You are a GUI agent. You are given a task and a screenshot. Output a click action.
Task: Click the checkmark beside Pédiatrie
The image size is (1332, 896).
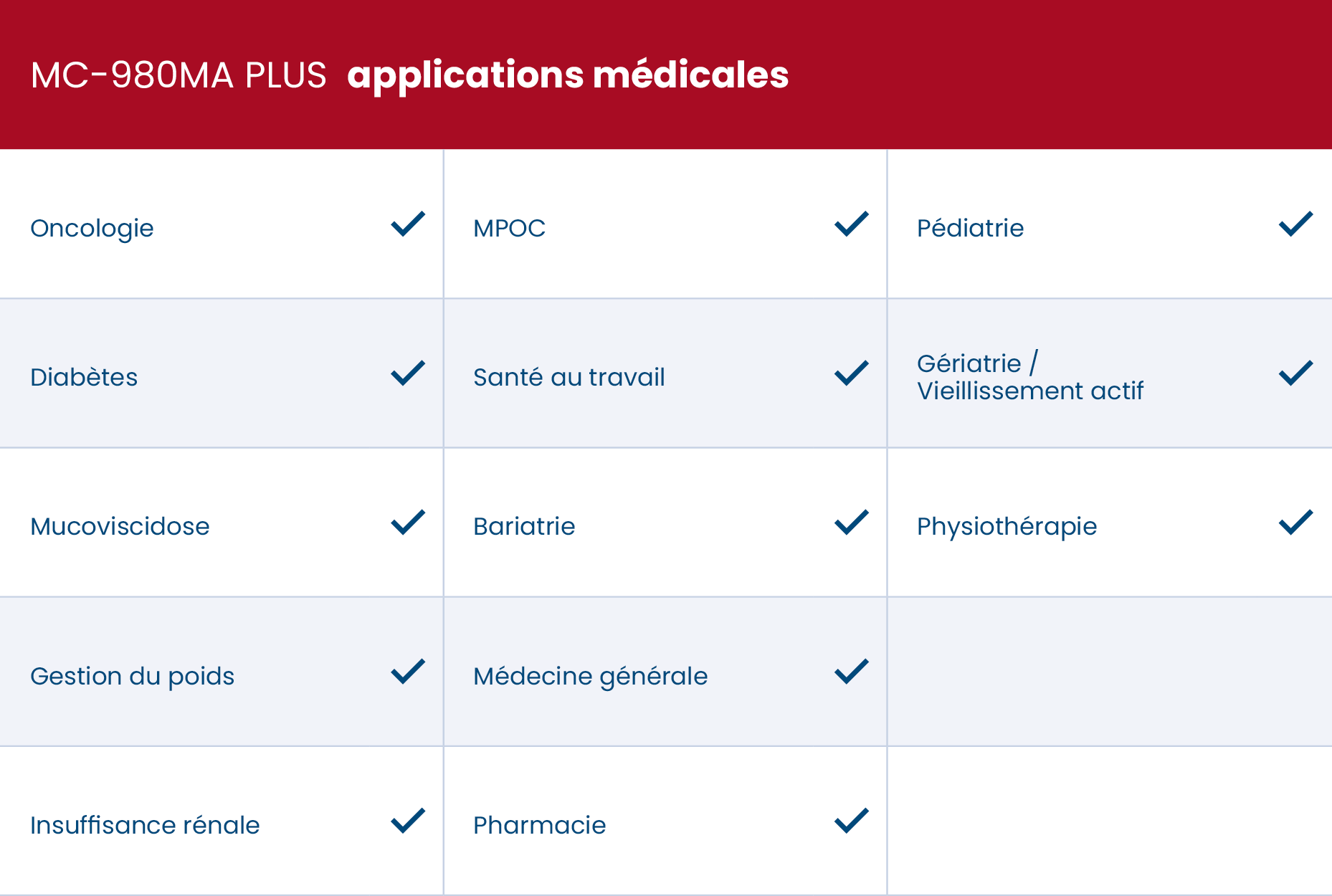pos(1295,224)
